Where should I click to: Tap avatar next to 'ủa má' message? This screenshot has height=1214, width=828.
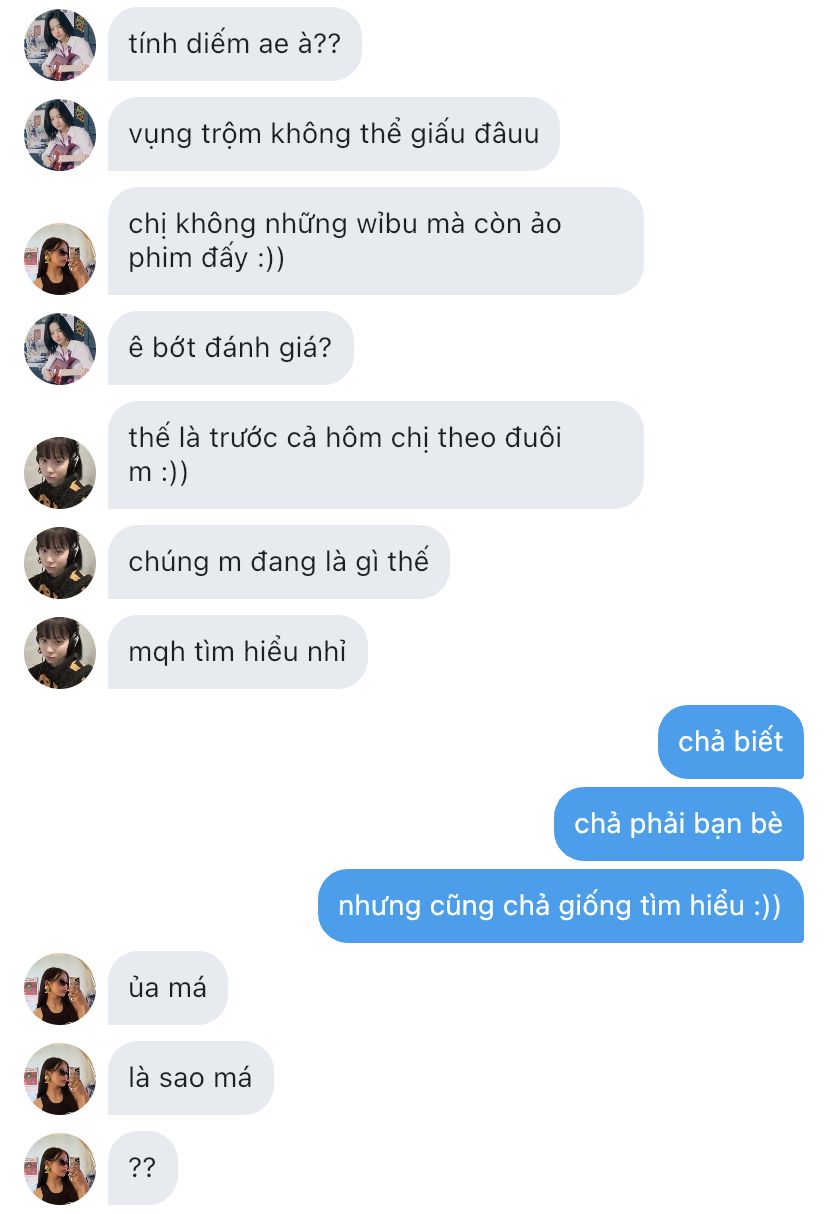tap(59, 989)
